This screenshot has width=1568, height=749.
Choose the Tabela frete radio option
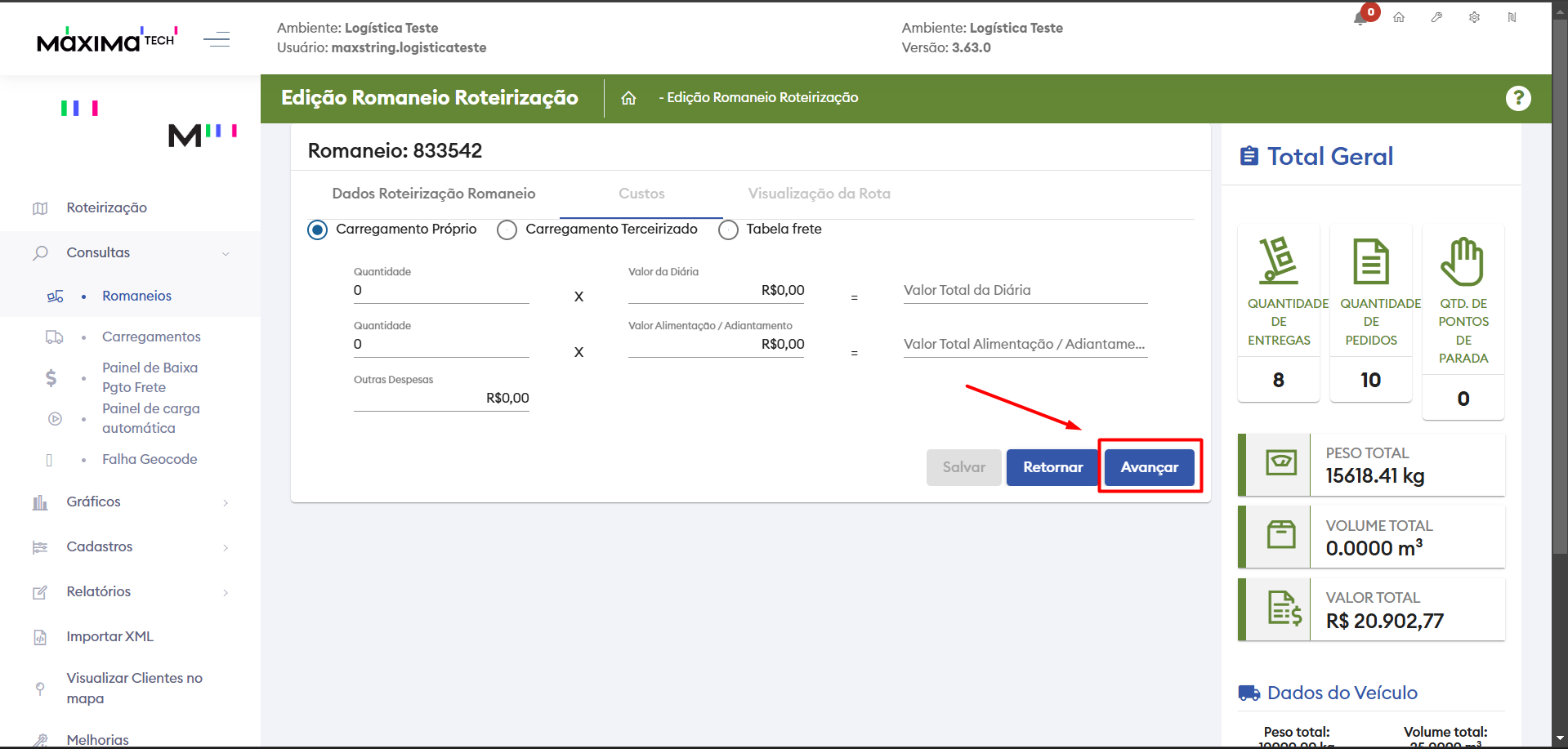coord(728,230)
